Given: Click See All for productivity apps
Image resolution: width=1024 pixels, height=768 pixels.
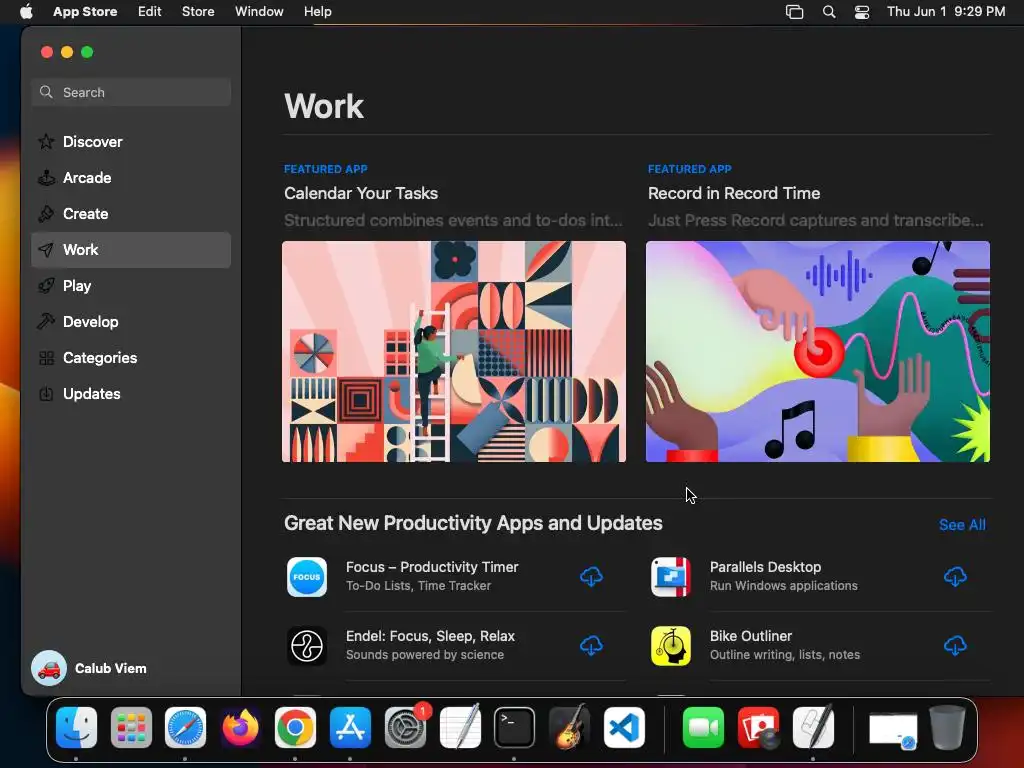Looking at the screenshot, I should pos(962,524).
